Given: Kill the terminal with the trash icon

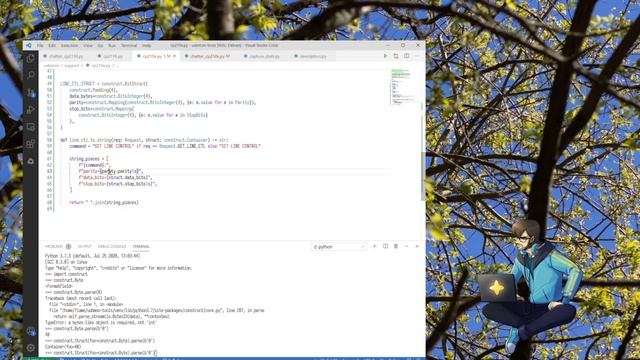Looking at the screenshot, I should coord(396,247).
